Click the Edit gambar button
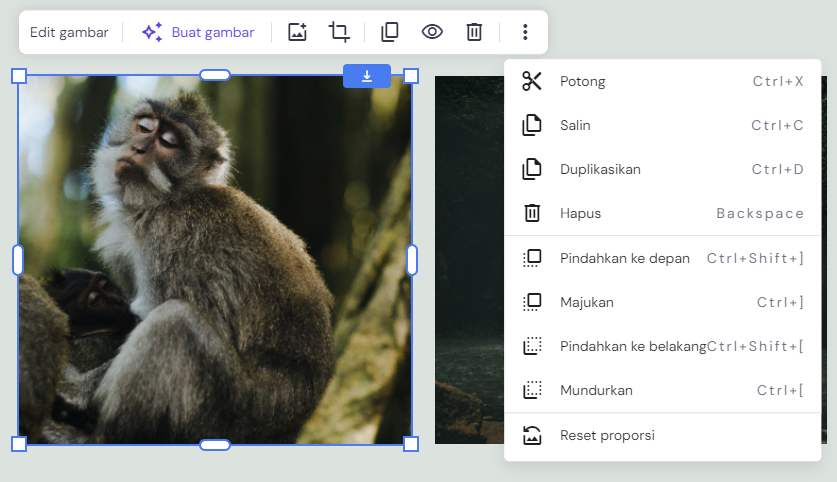This screenshot has width=837, height=482. click(x=69, y=32)
